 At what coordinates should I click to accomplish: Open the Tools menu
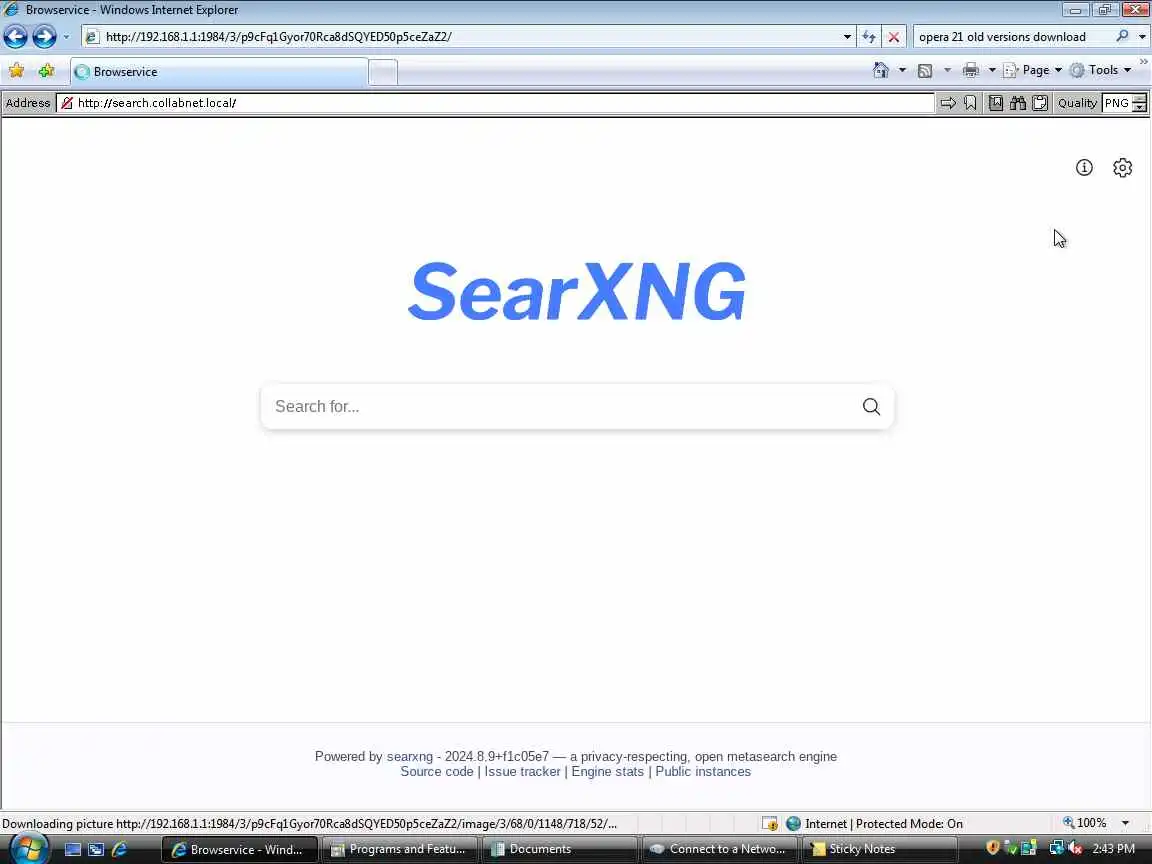click(1101, 71)
